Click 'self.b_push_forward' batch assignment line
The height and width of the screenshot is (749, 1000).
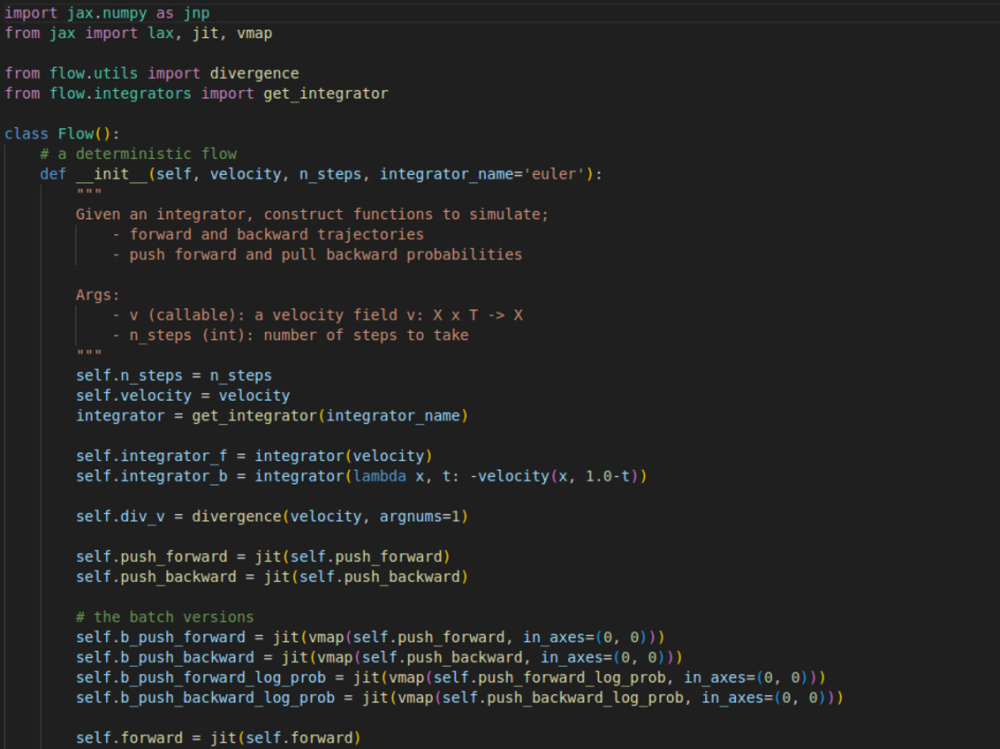pyautogui.click(x=371, y=637)
